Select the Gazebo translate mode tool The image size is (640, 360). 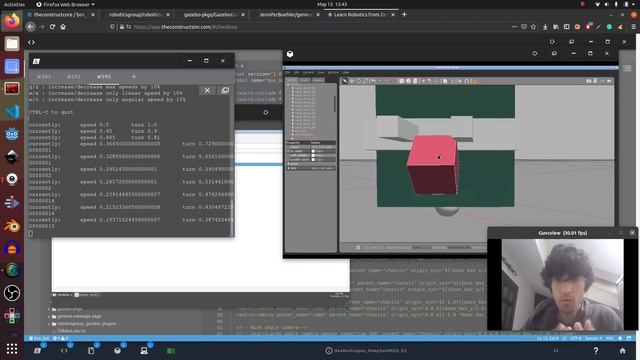coord(352,81)
